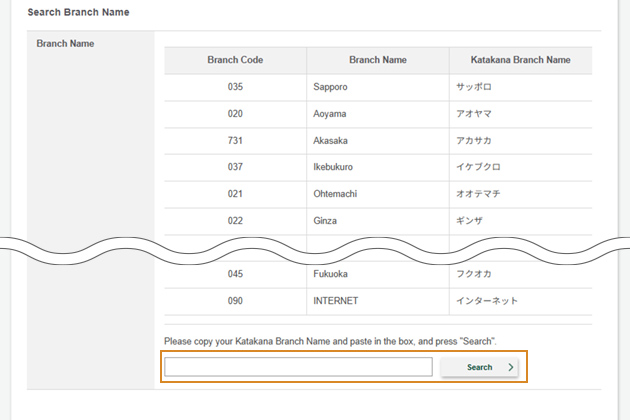
Task: Select katakana text イケブクロ
Action: [x=477, y=167]
